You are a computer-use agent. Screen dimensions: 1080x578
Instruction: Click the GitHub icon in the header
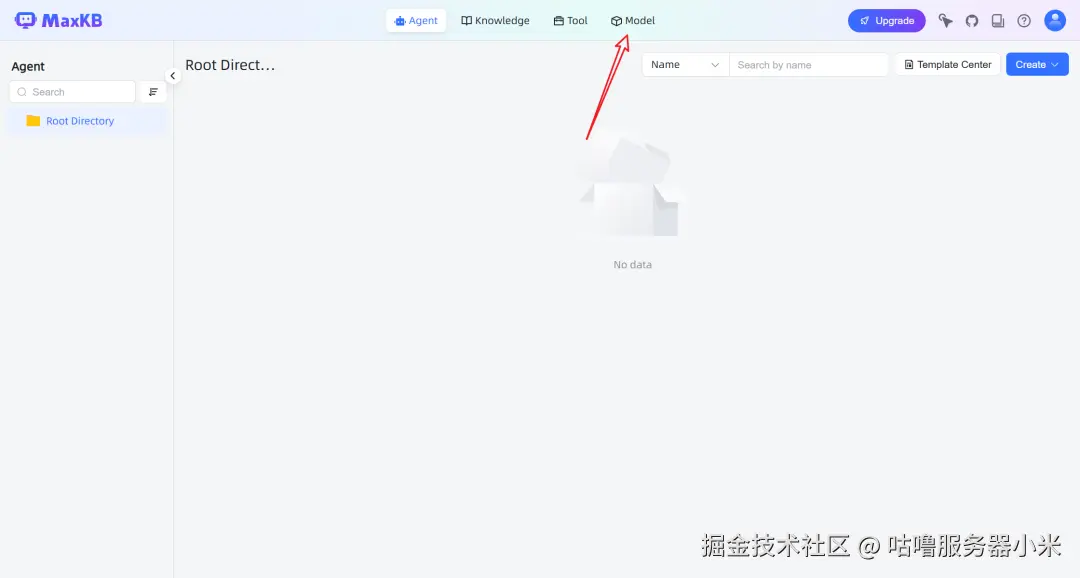coord(971,20)
